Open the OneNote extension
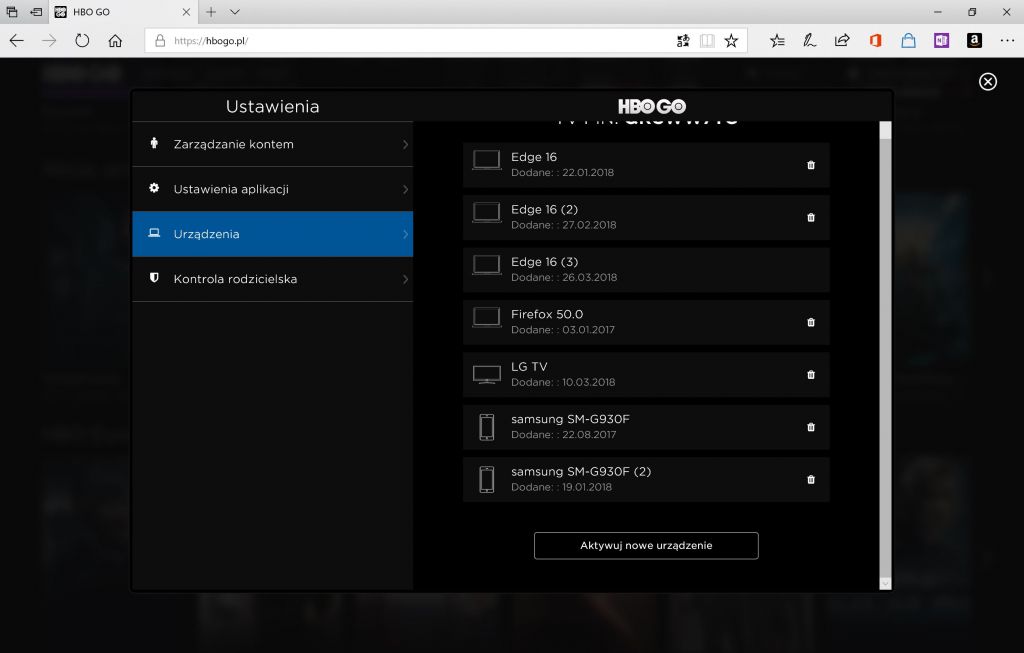Viewport: 1024px width, 653px height. (941, 40)
